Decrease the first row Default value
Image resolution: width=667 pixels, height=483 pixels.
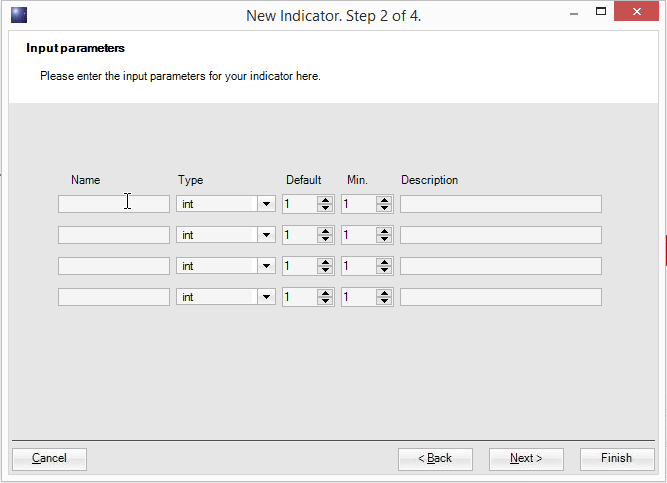tap(325, 208)
